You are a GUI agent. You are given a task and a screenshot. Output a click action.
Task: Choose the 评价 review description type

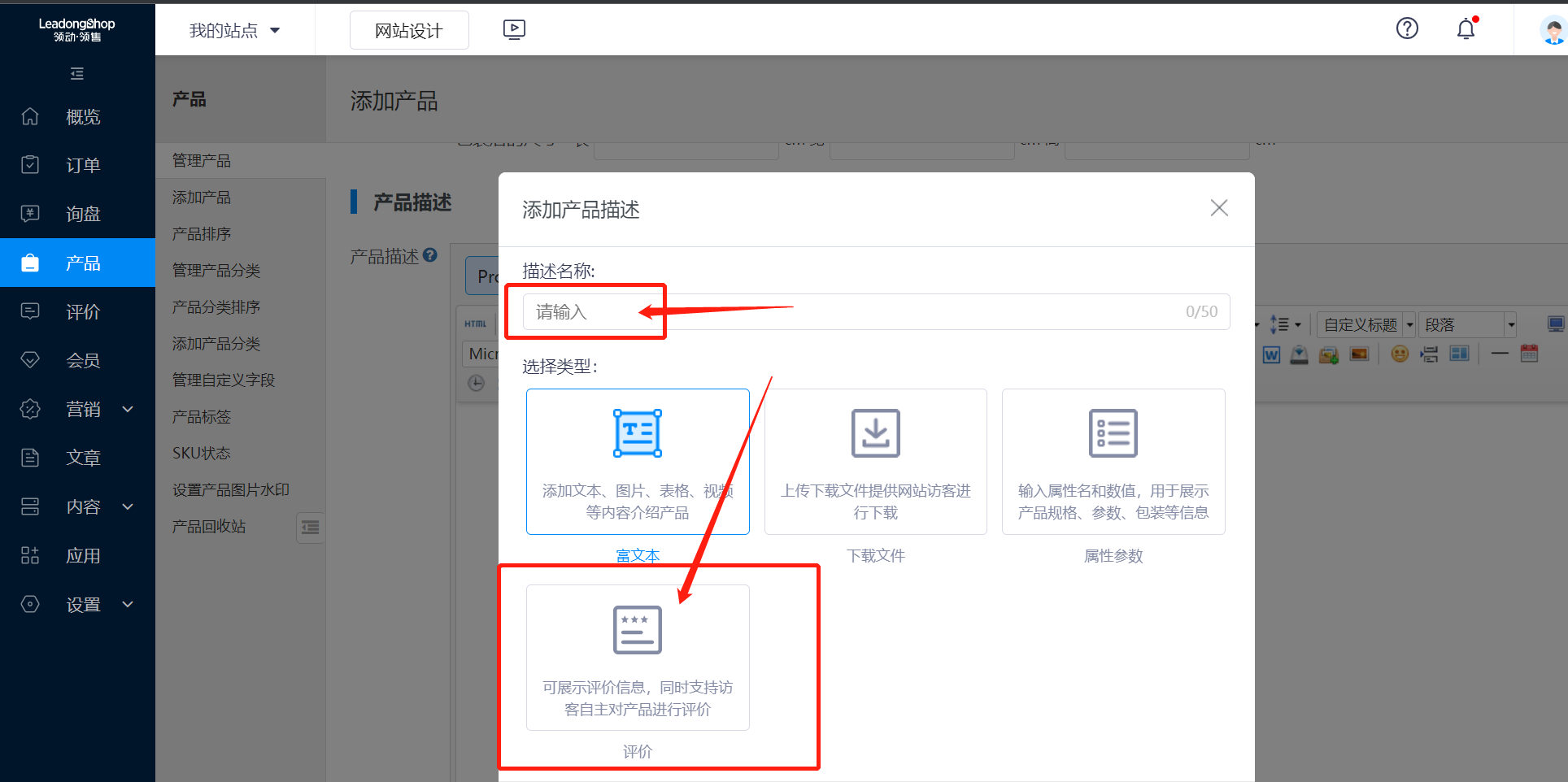pyautogui.click(x=637, y=657)
